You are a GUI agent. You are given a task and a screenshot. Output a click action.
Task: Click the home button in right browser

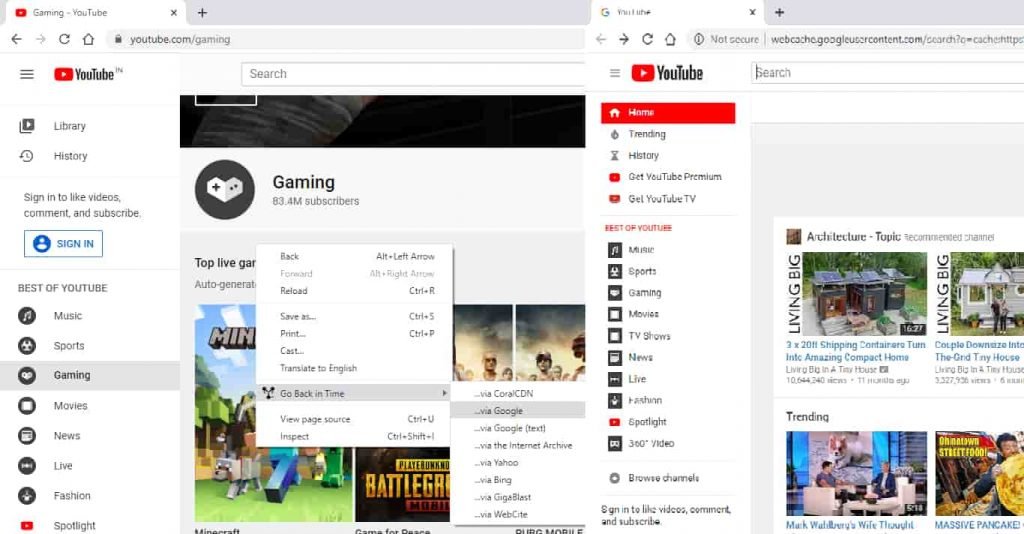670,39
